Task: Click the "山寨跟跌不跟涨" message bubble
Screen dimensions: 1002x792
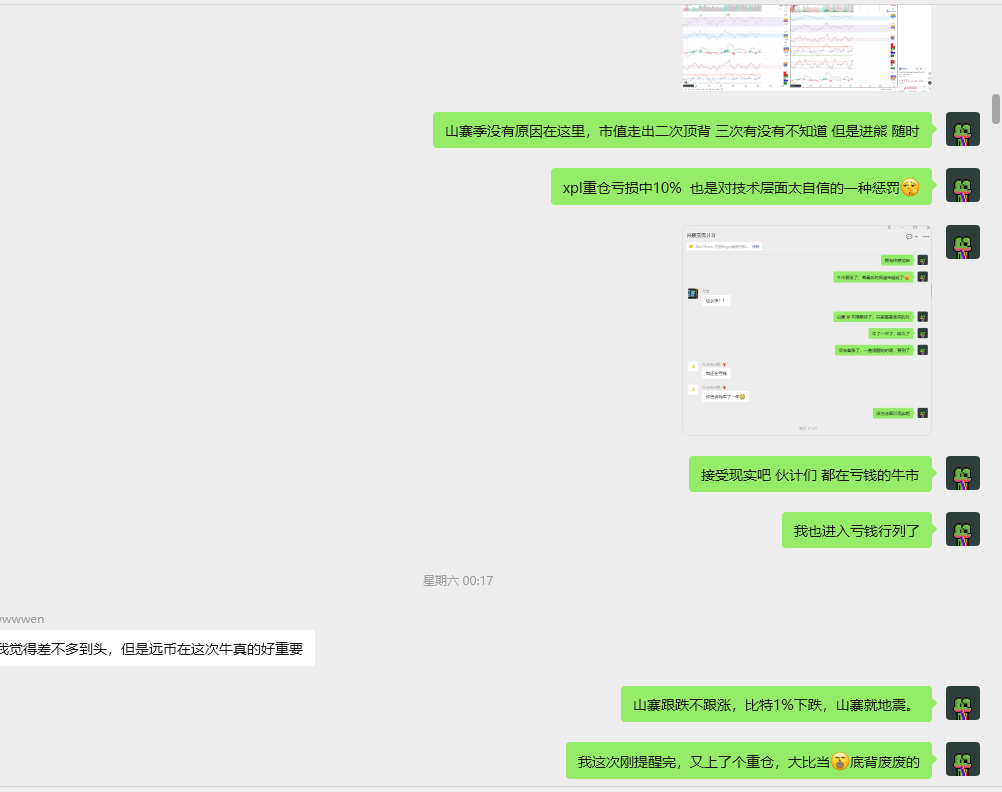Action: coord(775,704)
